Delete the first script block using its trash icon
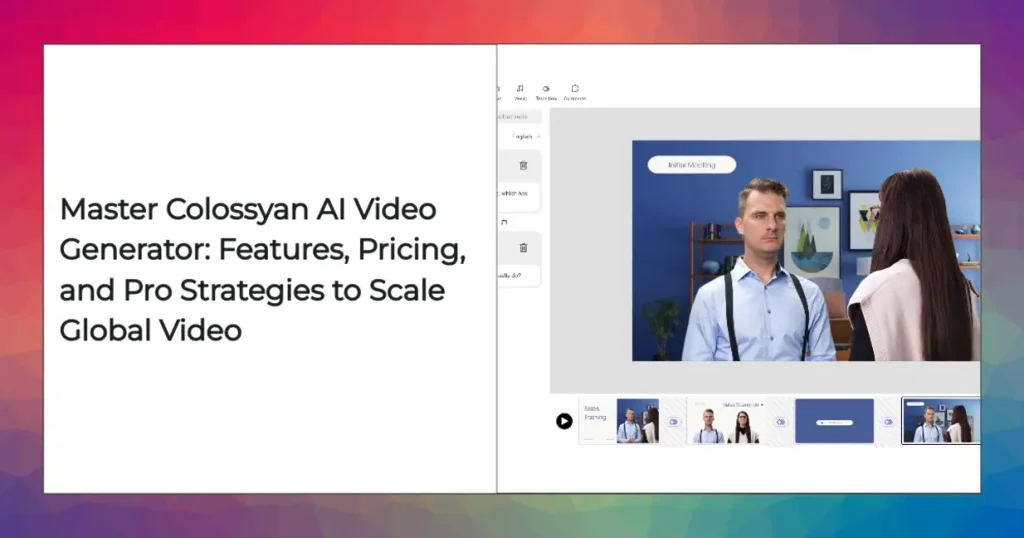1024x538 pixels. pos(523,165)
